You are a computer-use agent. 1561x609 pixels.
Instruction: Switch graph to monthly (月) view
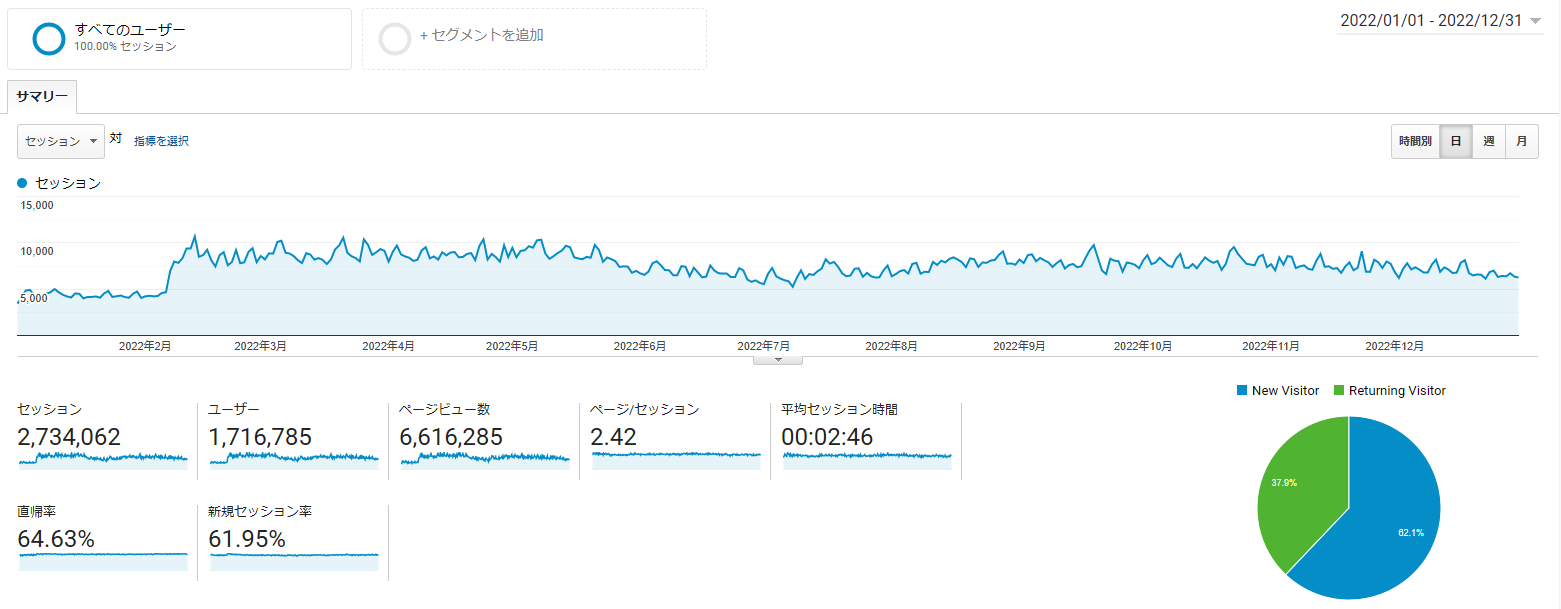point(1521,142)
